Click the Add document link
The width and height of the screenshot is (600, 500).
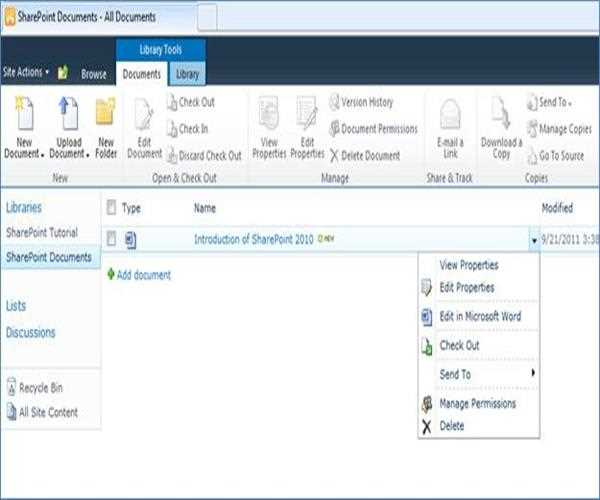(143, 275)
